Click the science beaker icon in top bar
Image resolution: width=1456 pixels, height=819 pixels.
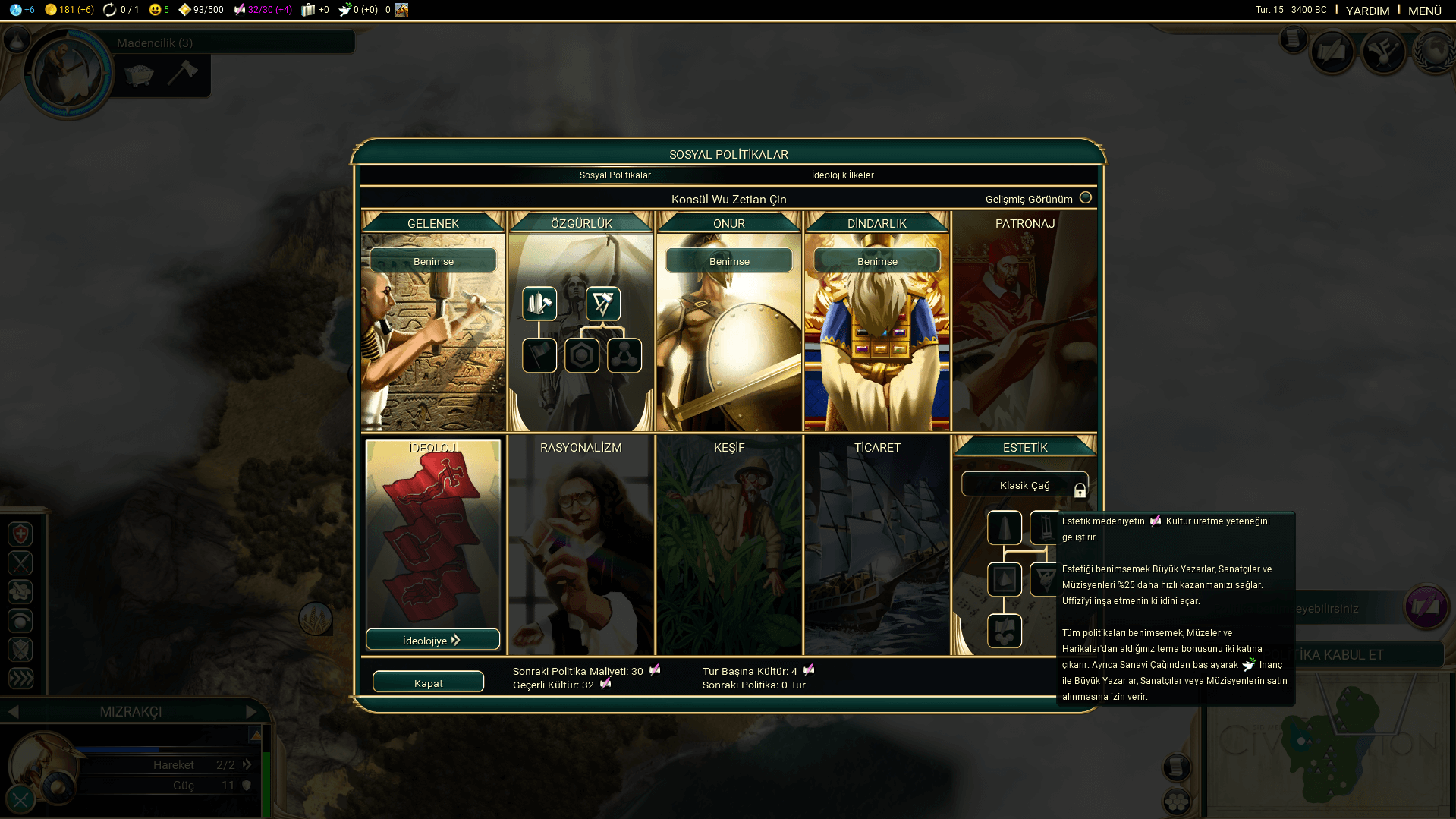15,10
